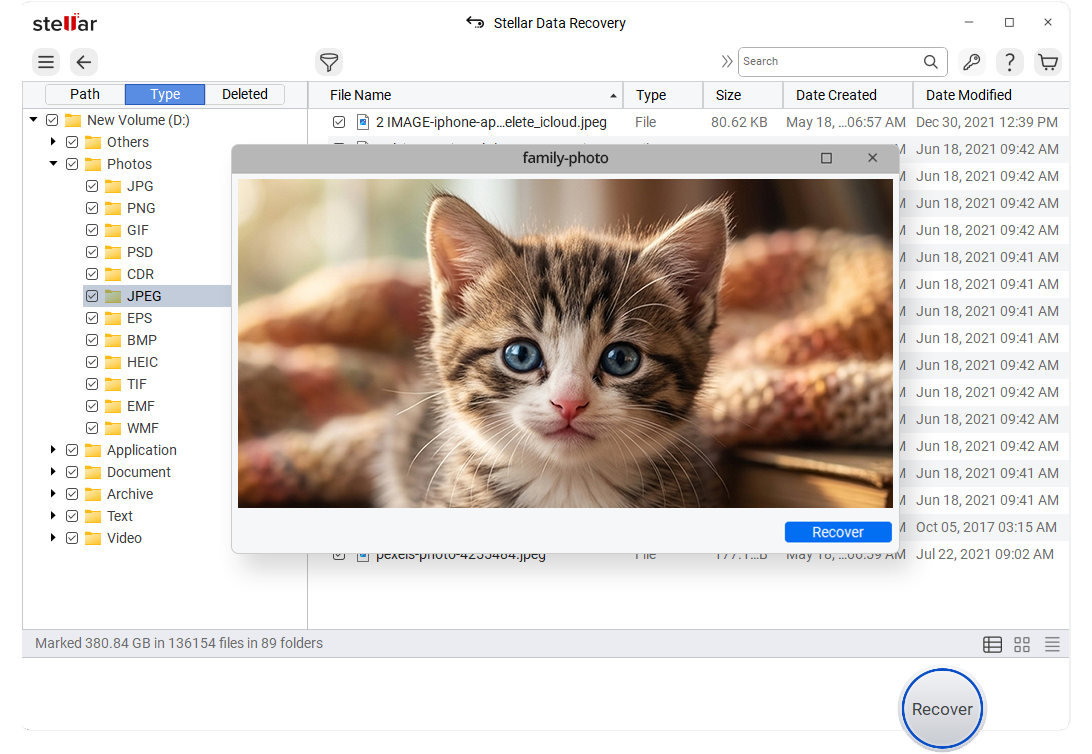This screenshot has width=1092, height=754.
Task: Expand the Video folder
Action: pos(53,537)
